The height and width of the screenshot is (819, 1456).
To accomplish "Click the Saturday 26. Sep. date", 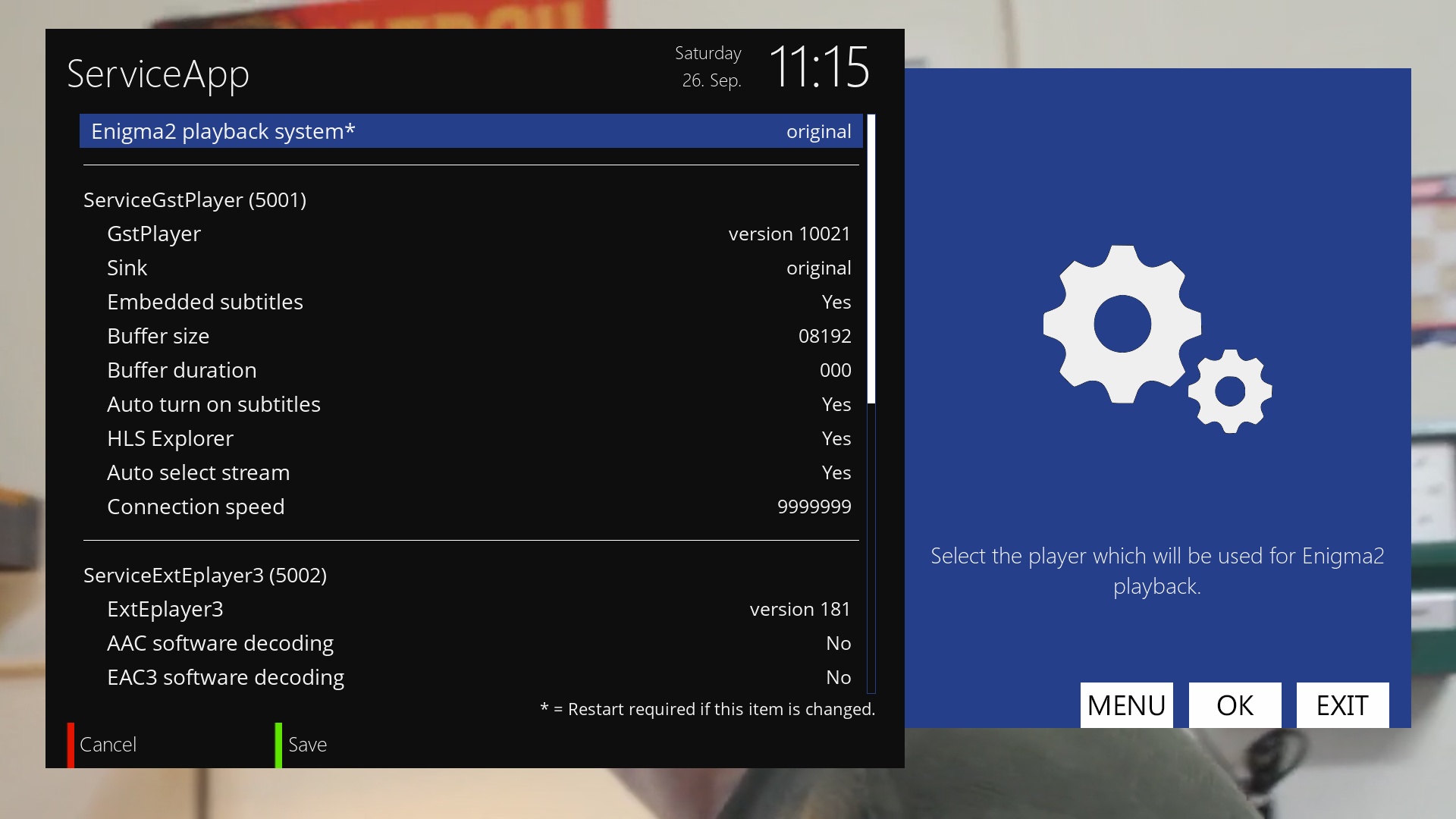I will click(x=708, y=67).
